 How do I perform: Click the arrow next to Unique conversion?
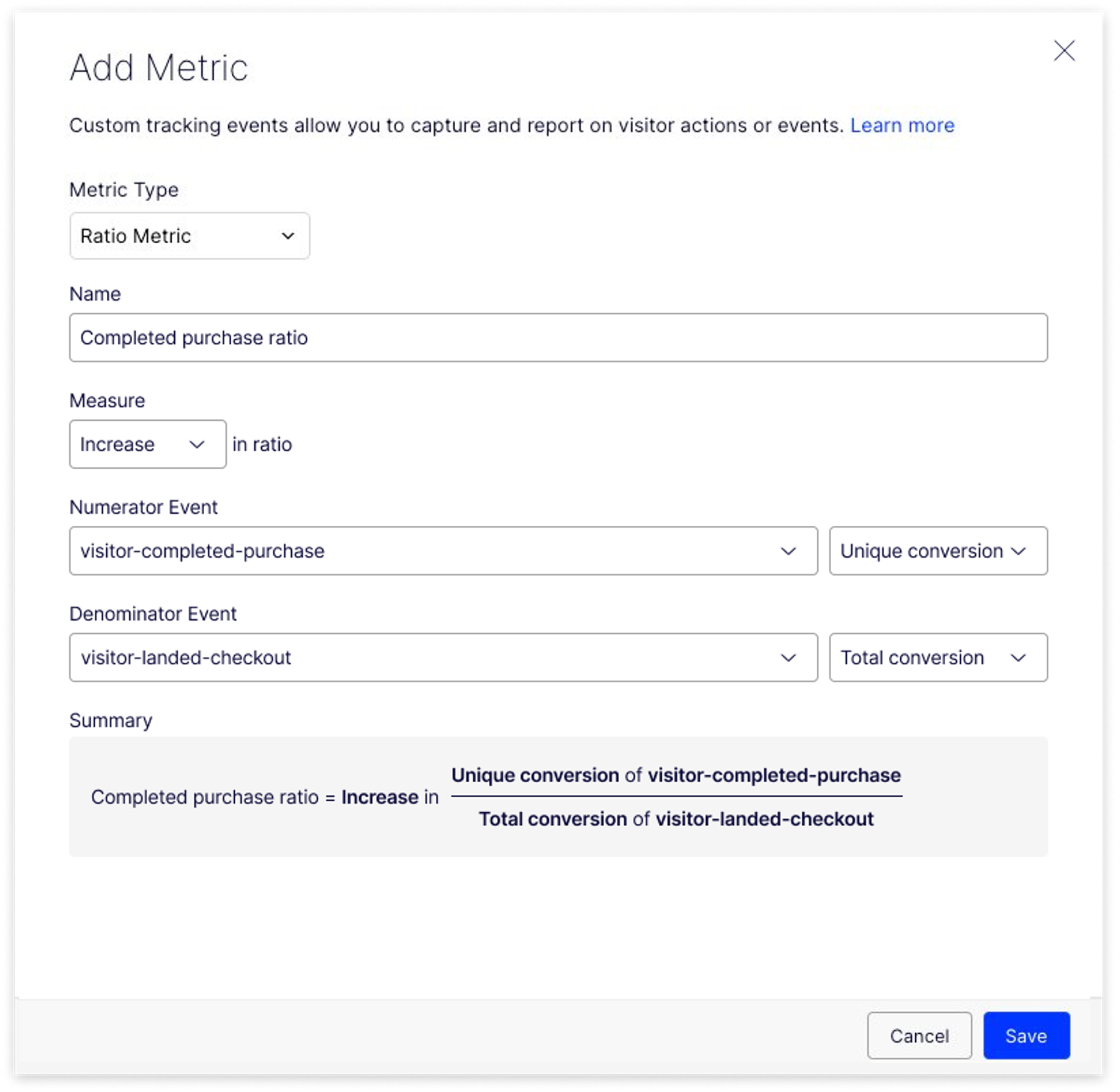pos(1019,551)
